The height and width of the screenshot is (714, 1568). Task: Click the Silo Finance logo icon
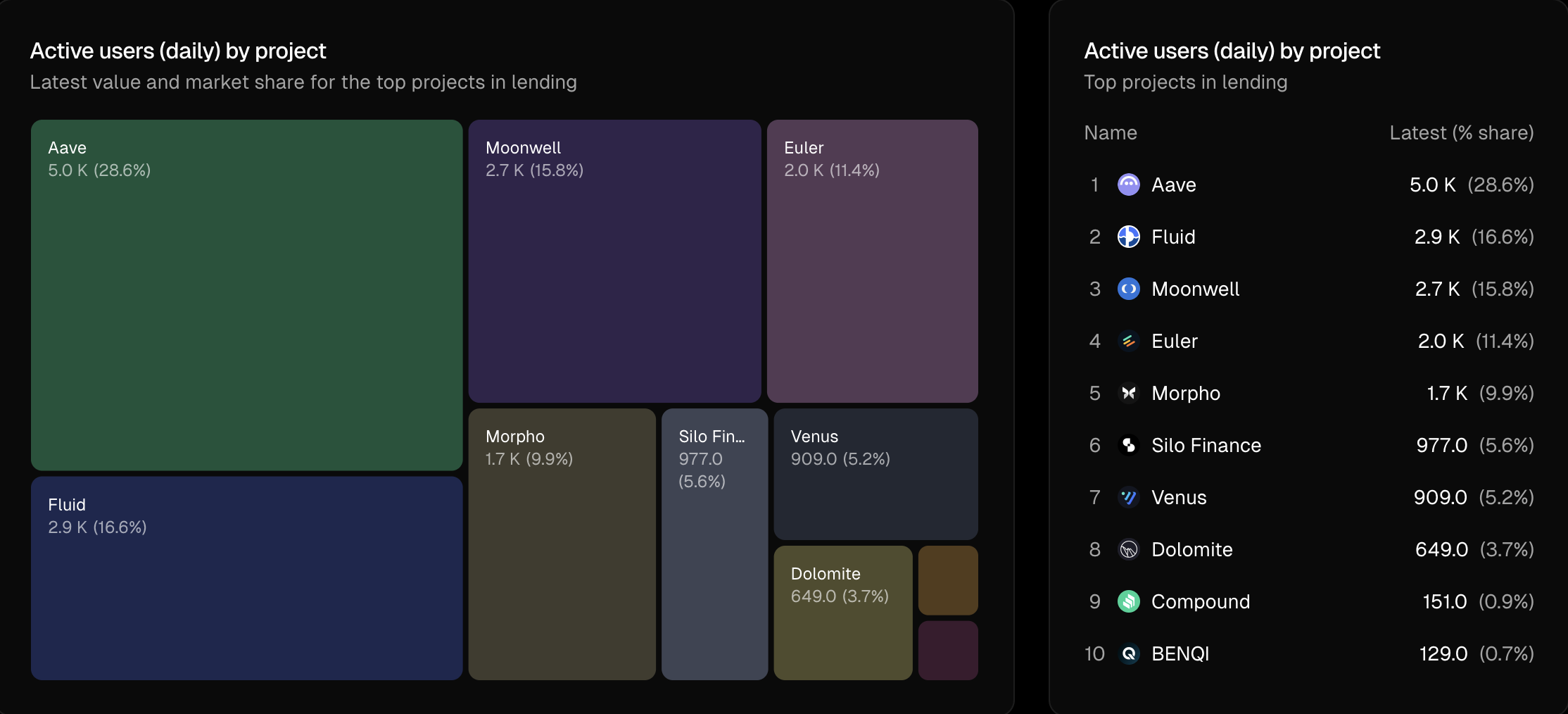(1128, 446)
